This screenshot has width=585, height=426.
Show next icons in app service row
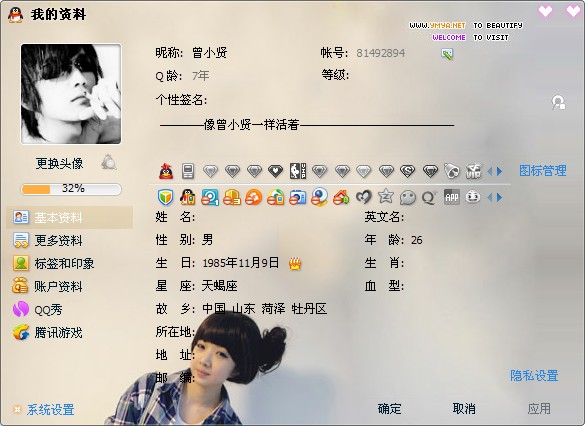coord(499,197)
